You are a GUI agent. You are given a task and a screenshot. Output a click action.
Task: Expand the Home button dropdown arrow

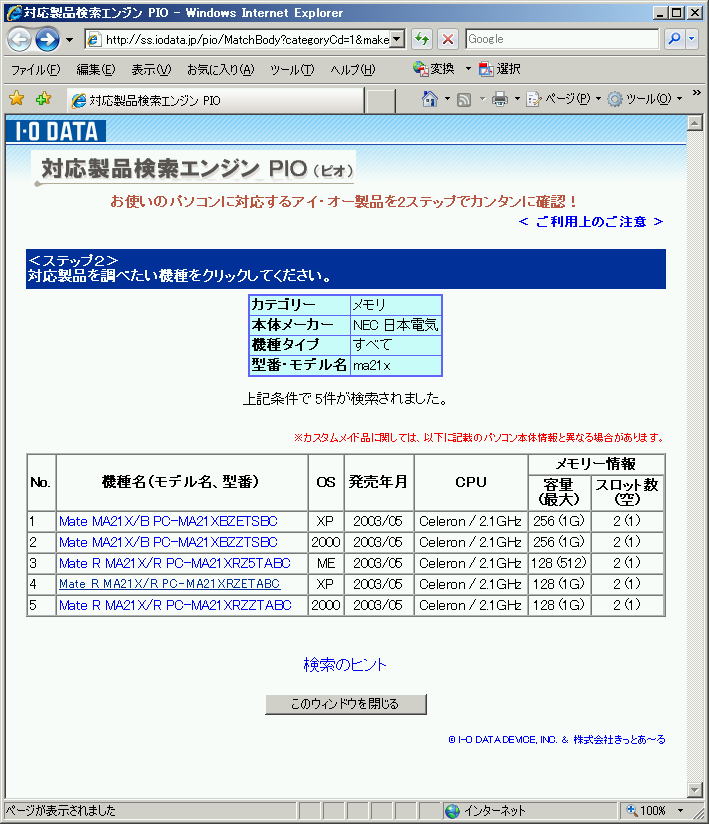pyautogui.click(x=447, y=99)
